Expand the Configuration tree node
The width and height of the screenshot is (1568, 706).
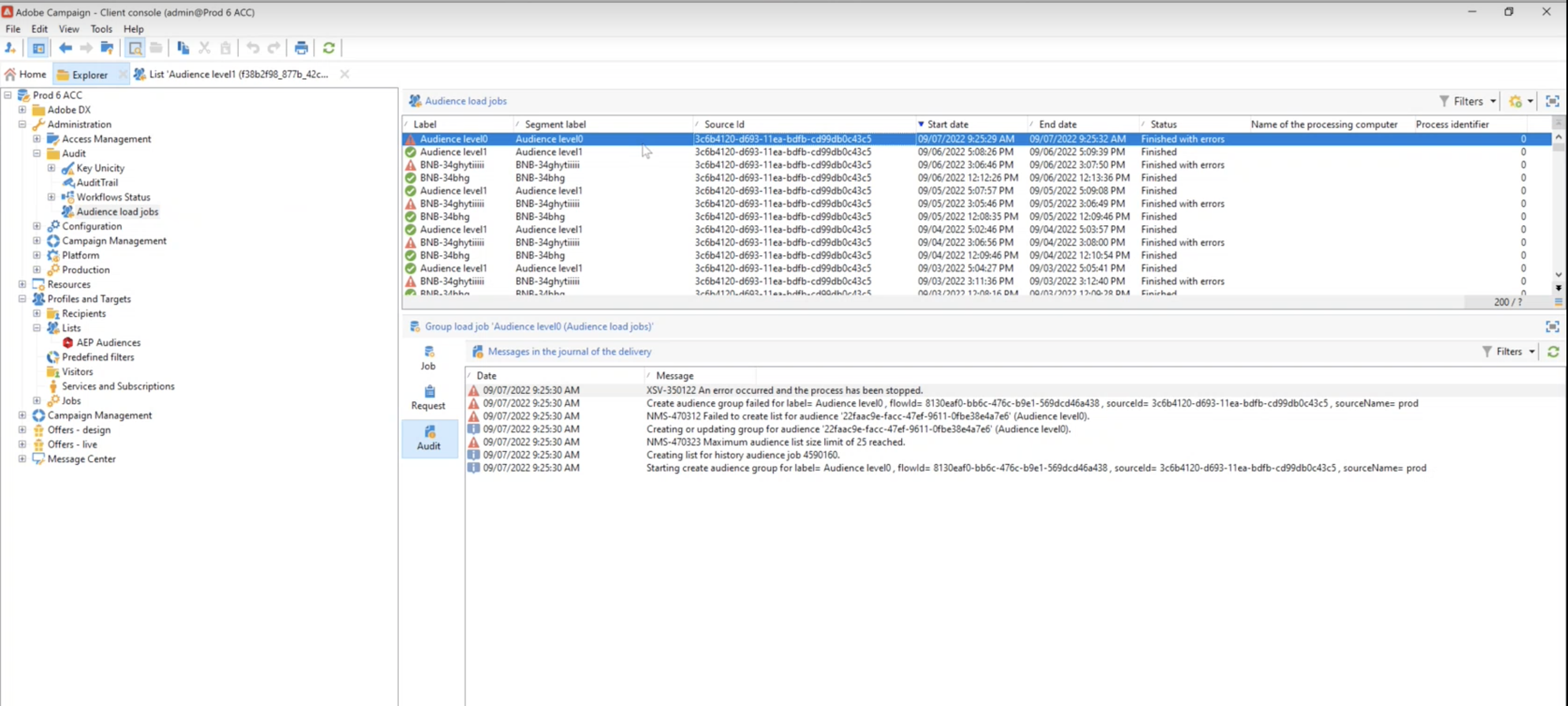[37, 226]
